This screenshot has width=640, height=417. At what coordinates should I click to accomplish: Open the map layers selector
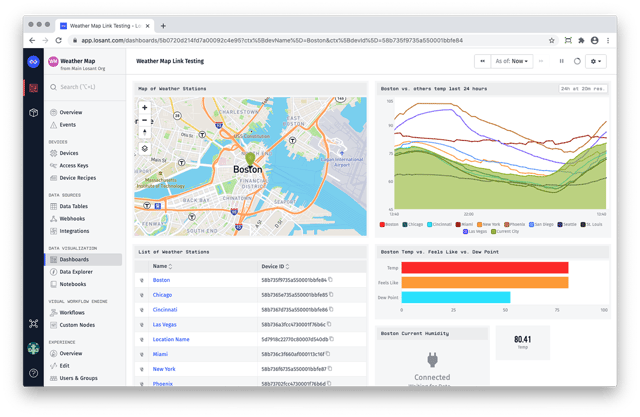point(144,149)
